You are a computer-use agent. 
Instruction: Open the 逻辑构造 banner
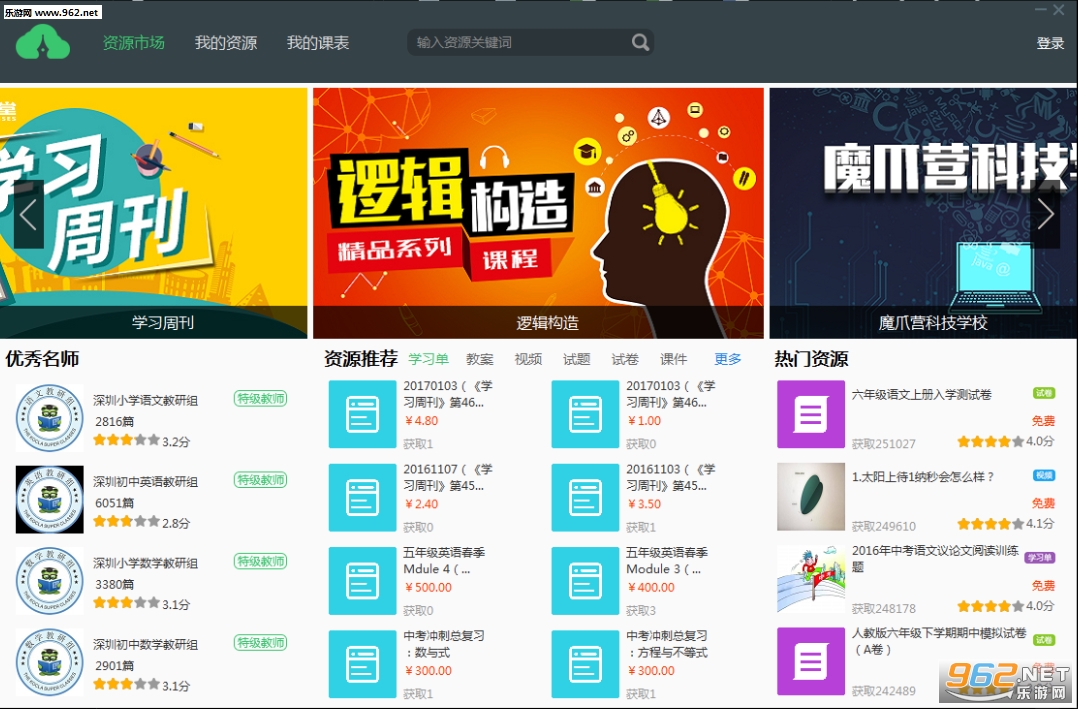point(538,212)
